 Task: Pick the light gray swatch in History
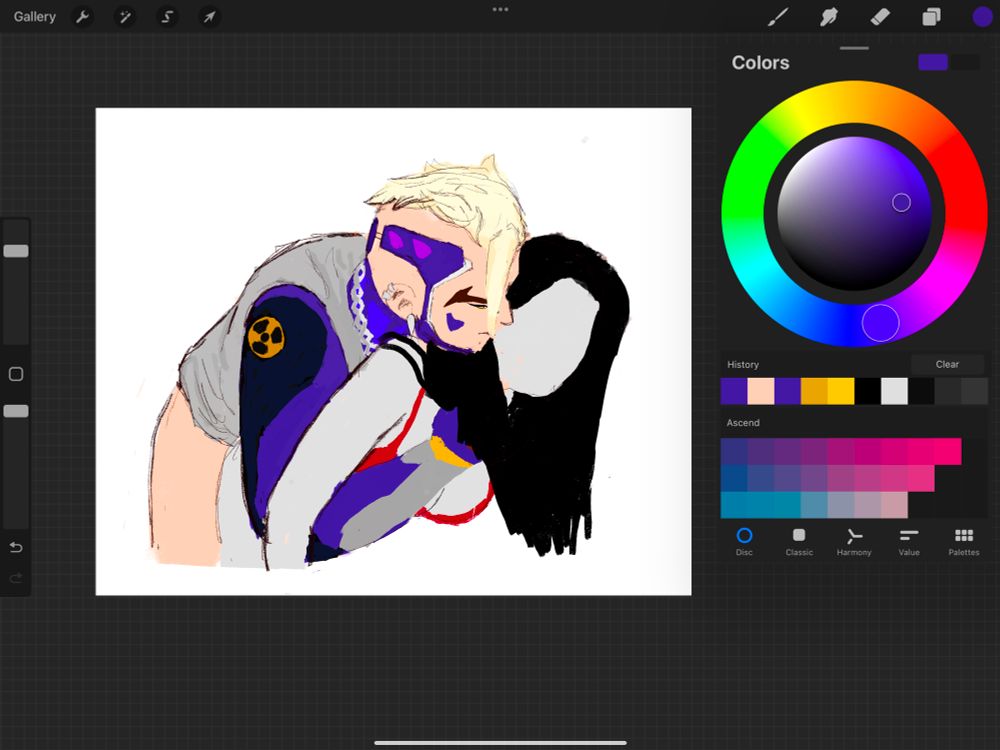click(894, 391)
